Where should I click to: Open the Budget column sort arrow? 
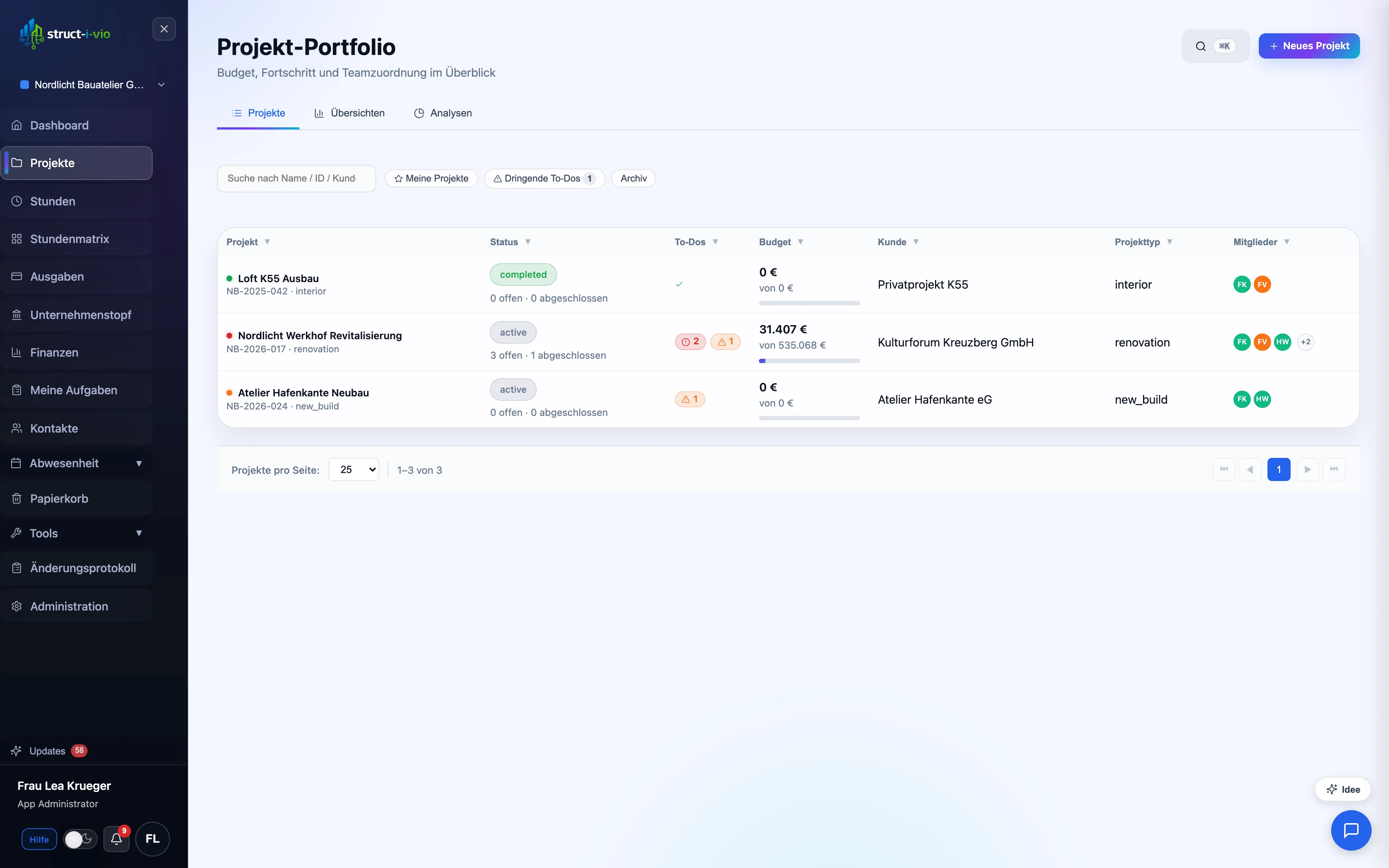[801, 242]
